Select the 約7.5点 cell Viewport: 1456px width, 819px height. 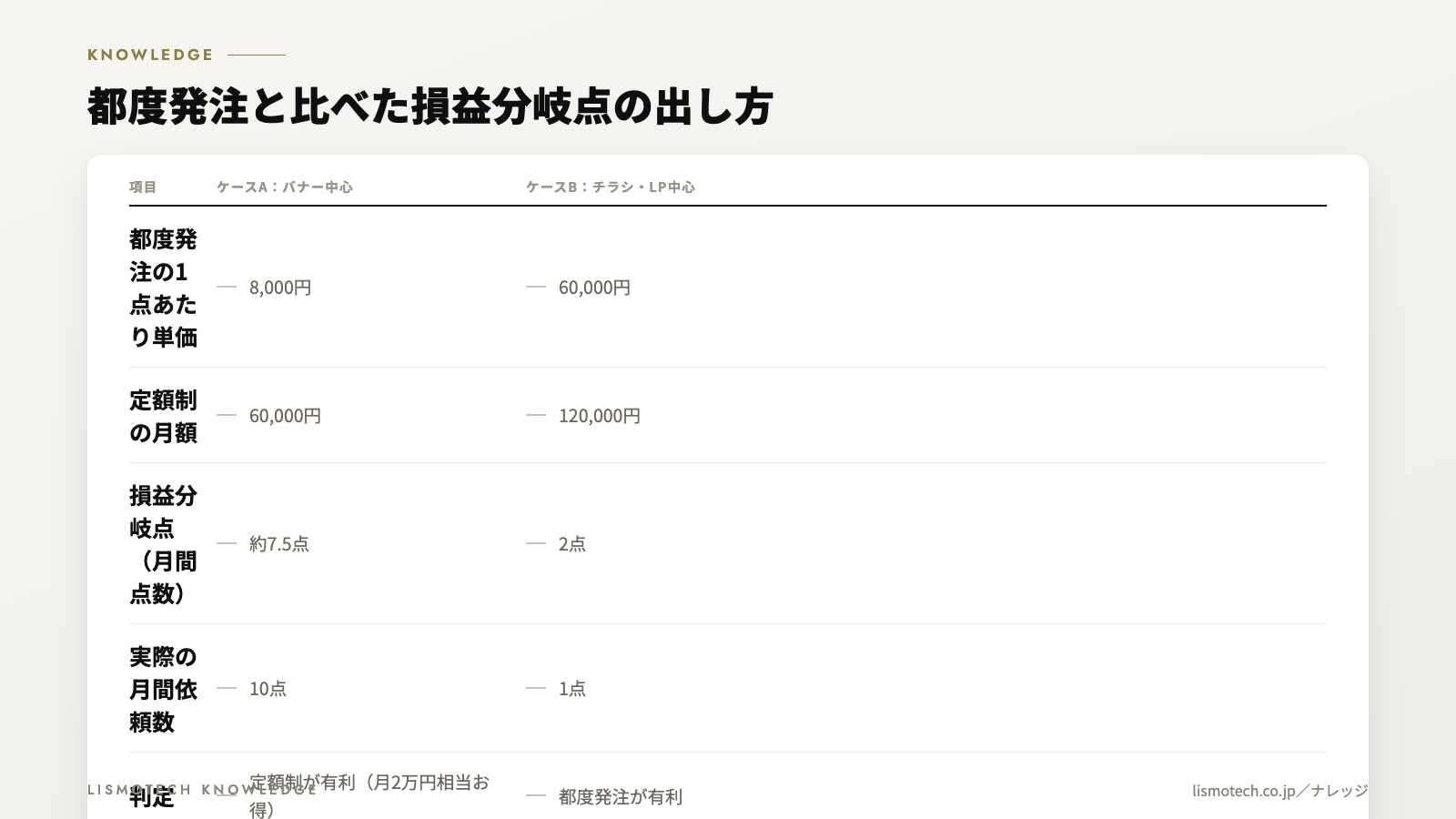pyautogui.click(x=279, y=544)
